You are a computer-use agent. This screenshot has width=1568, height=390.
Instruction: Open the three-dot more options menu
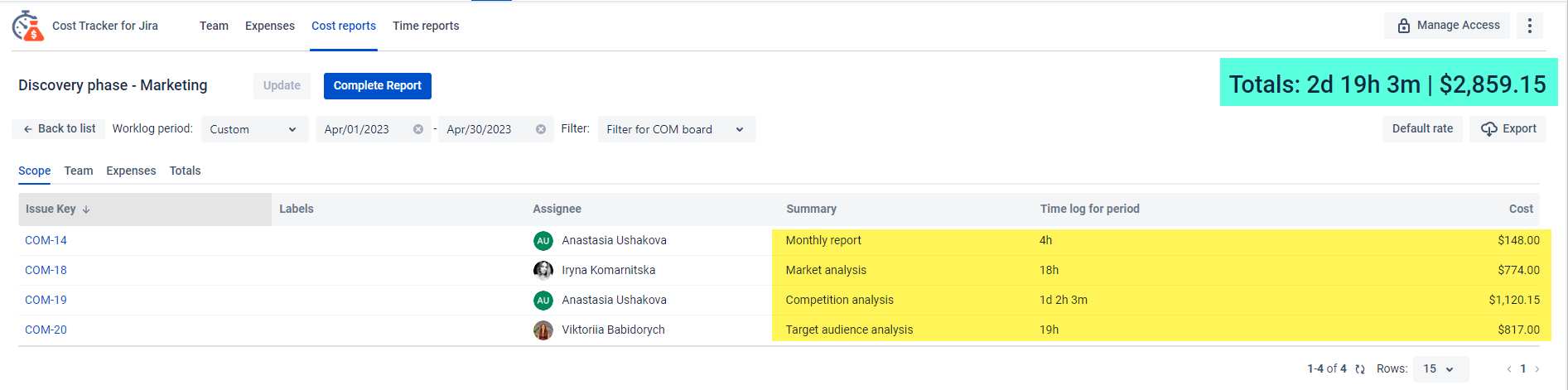1529,26
